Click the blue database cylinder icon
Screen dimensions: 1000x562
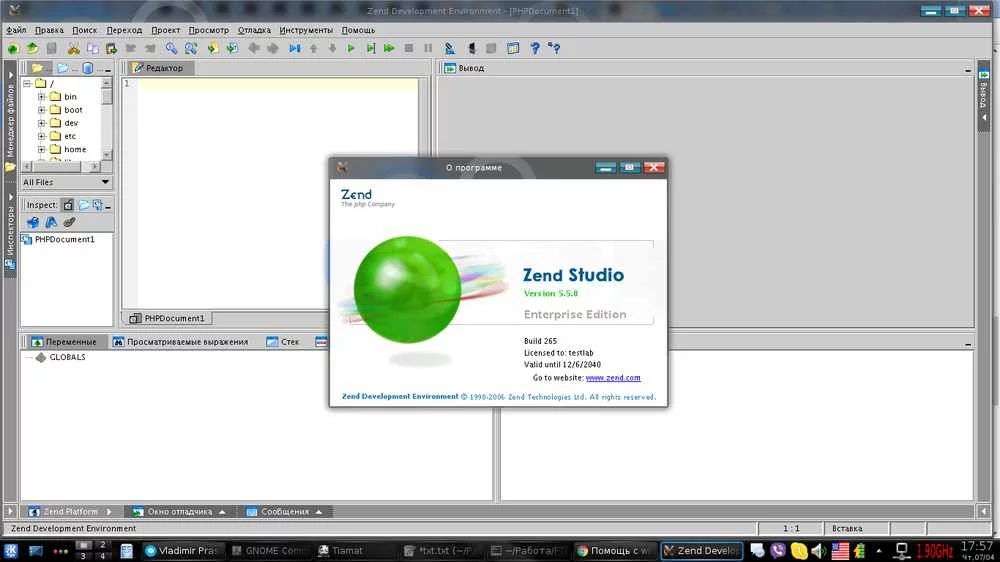88,68
